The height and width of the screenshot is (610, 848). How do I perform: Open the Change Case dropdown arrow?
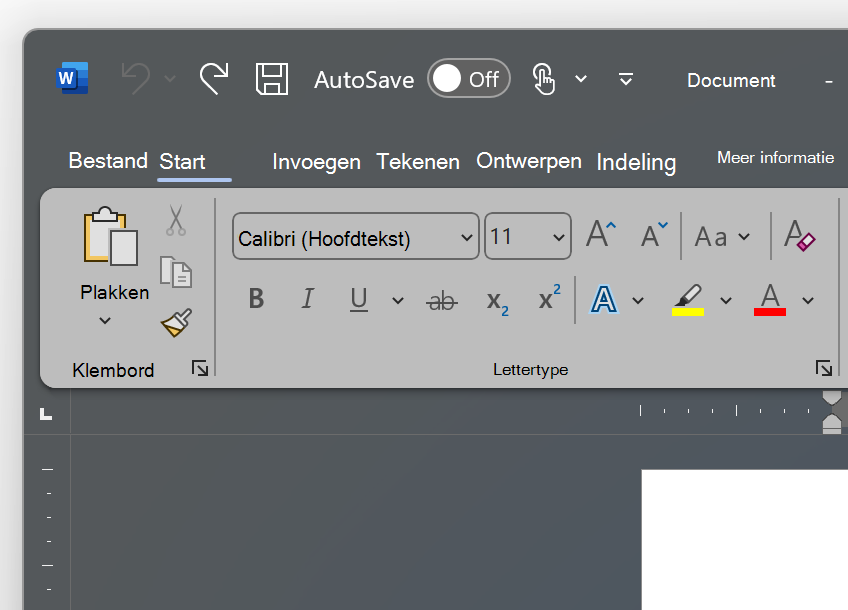pyautogui.click(x=744, y=237)
